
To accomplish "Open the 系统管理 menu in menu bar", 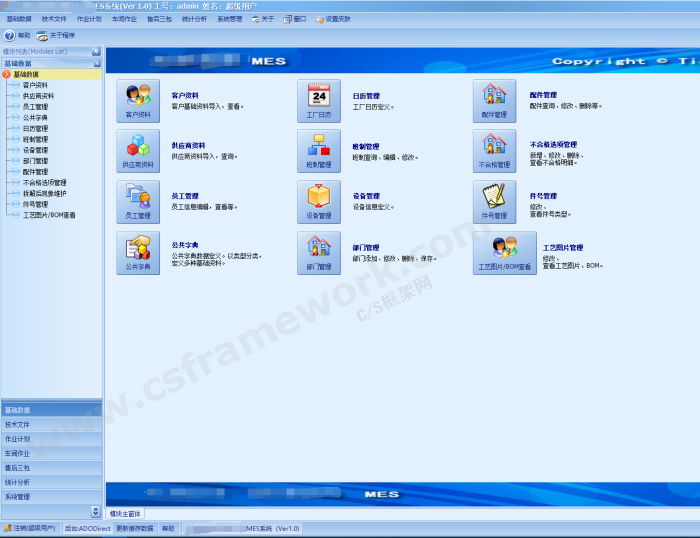I will [x=229, y=19].
